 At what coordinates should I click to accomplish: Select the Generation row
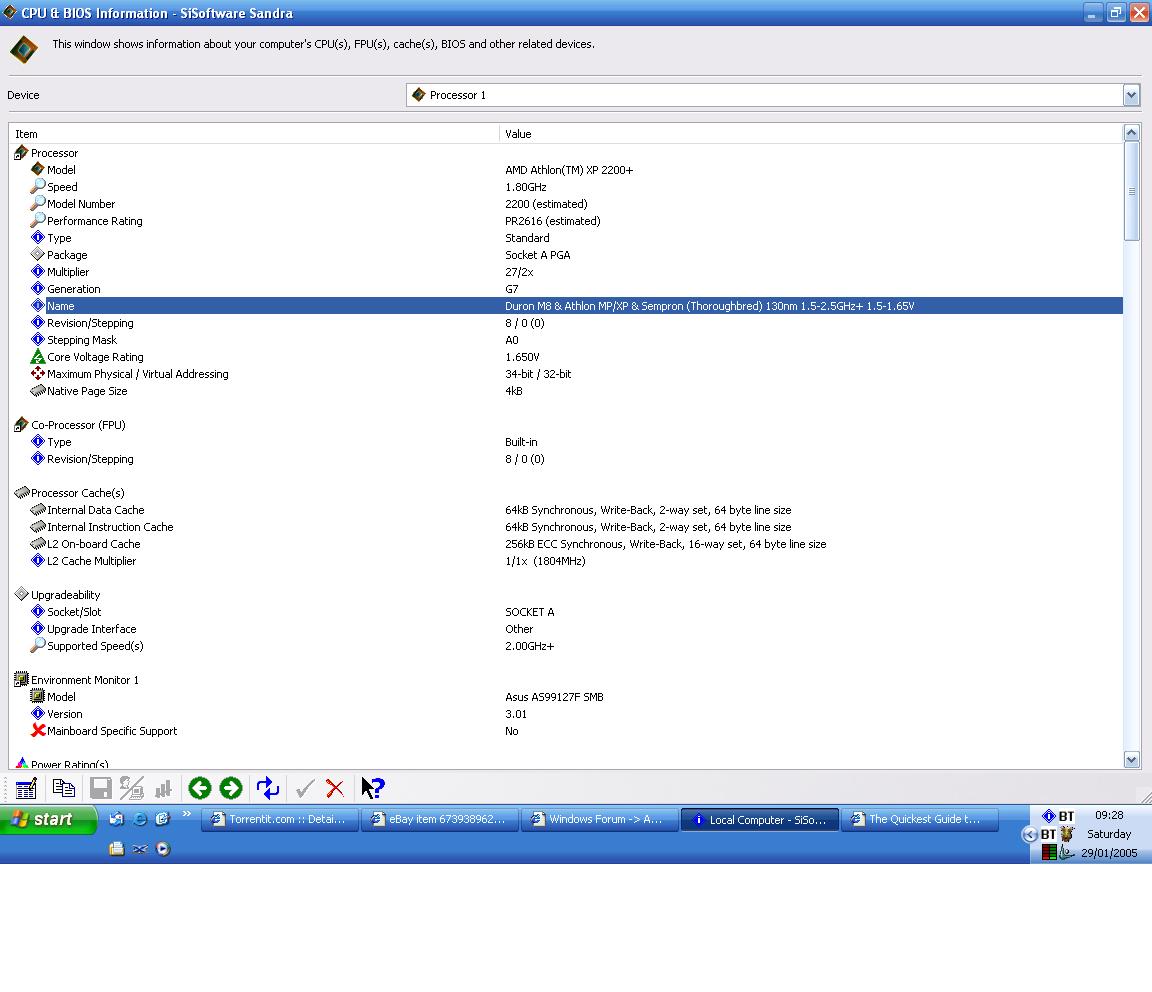pos(577,289)
